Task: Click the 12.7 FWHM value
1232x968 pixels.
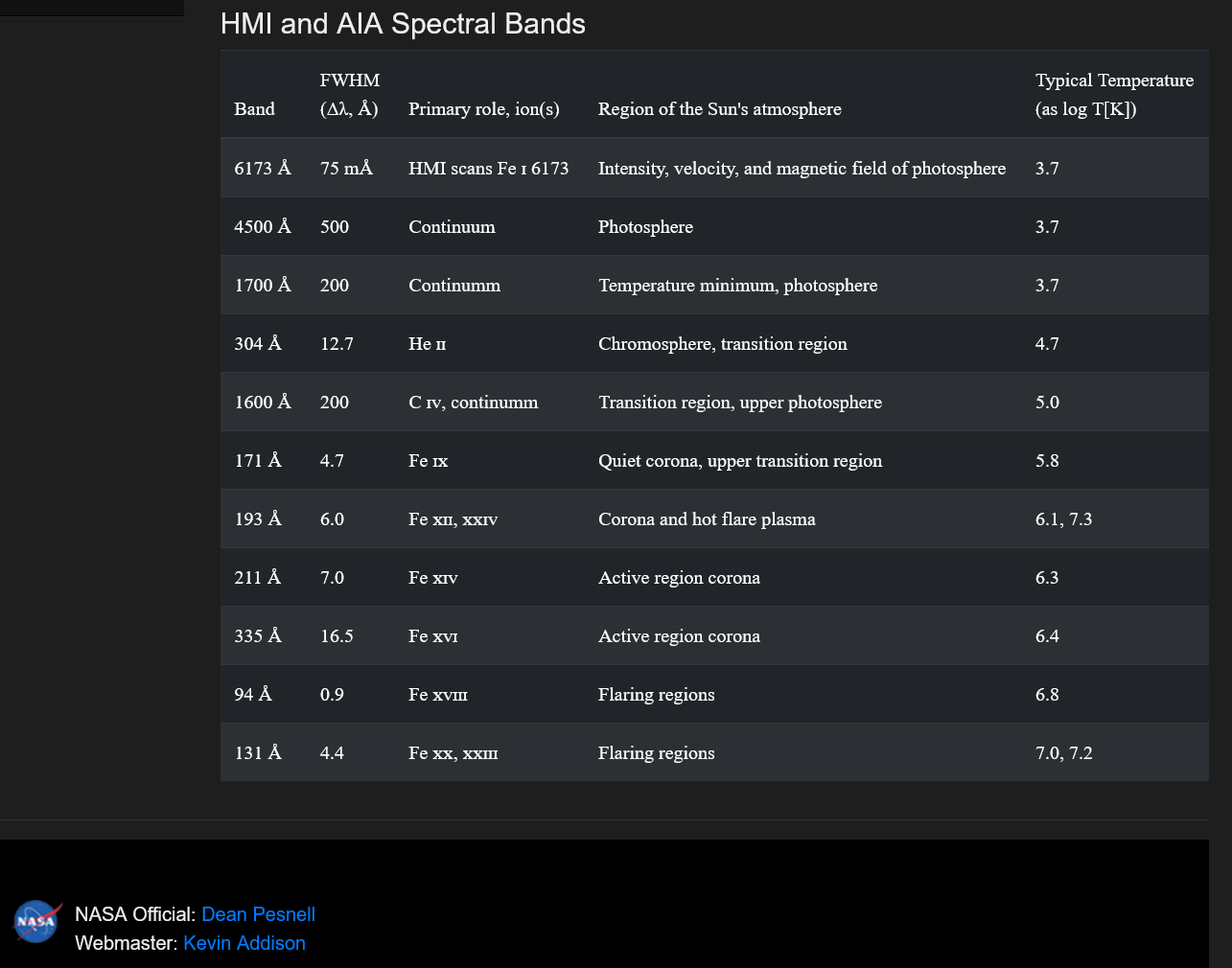Action: 337,343
